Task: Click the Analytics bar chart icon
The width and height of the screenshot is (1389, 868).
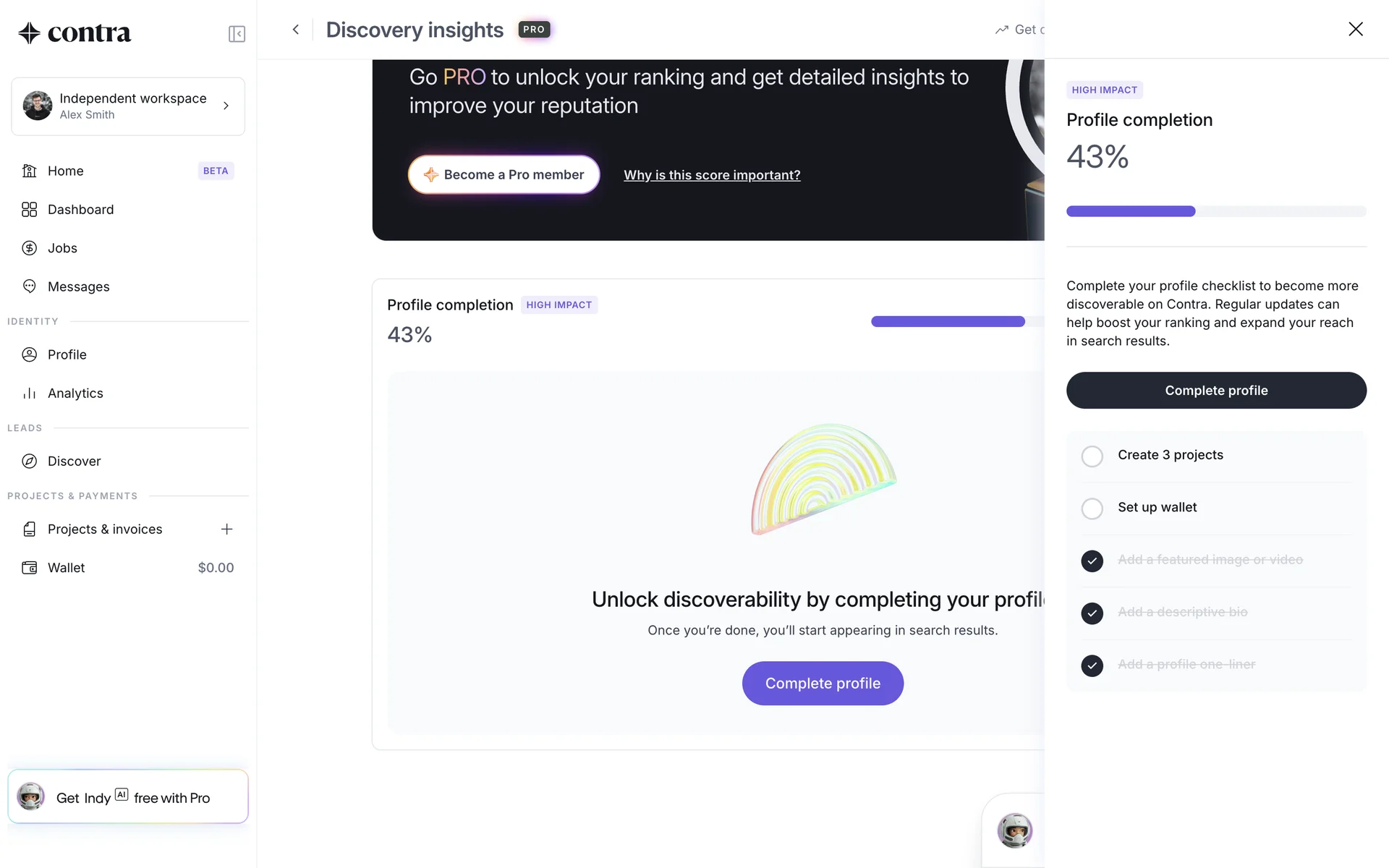Action: pyautogui.click(x=29, y=393)
